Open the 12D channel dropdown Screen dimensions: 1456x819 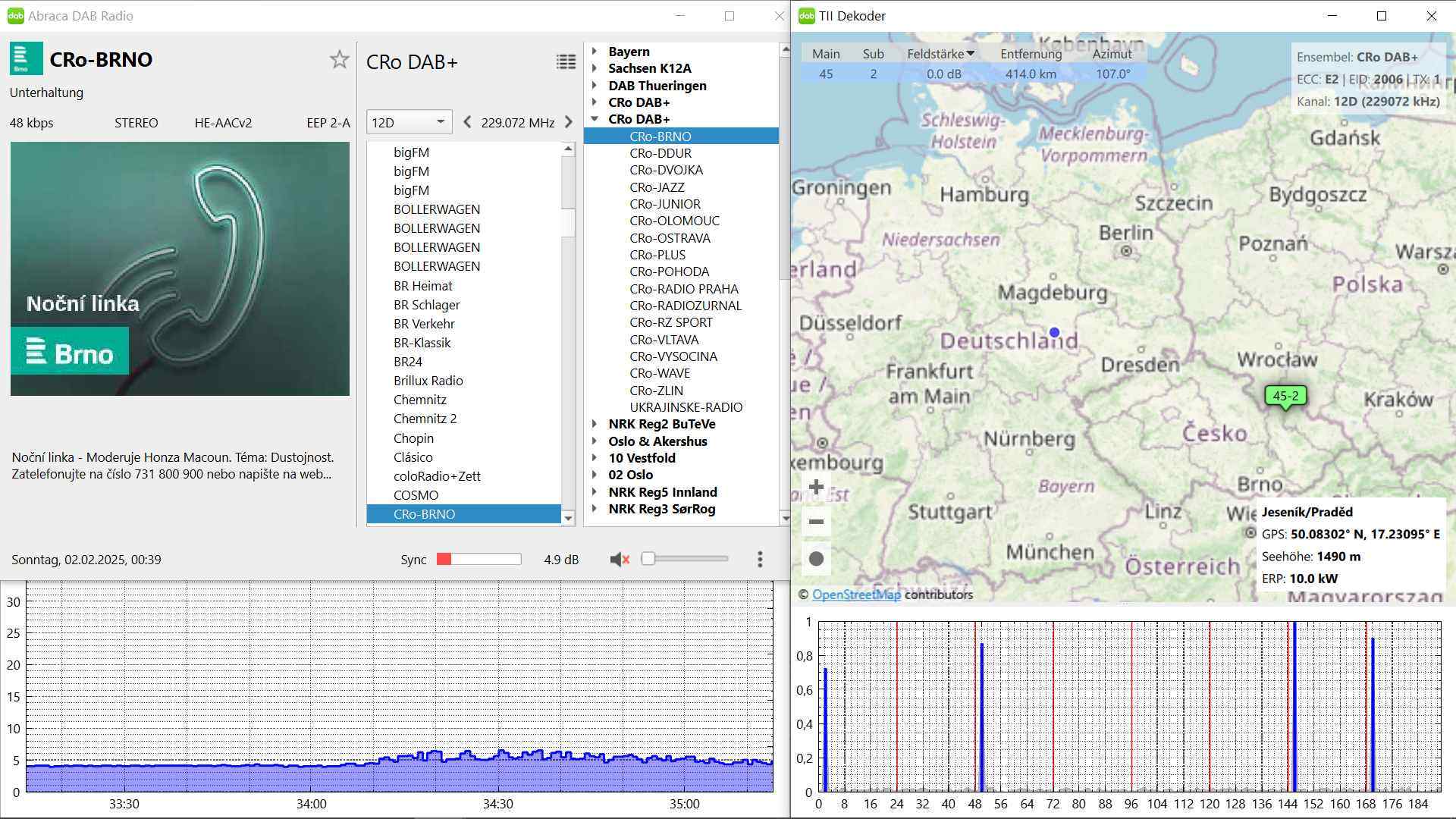(x=409, y=122)
